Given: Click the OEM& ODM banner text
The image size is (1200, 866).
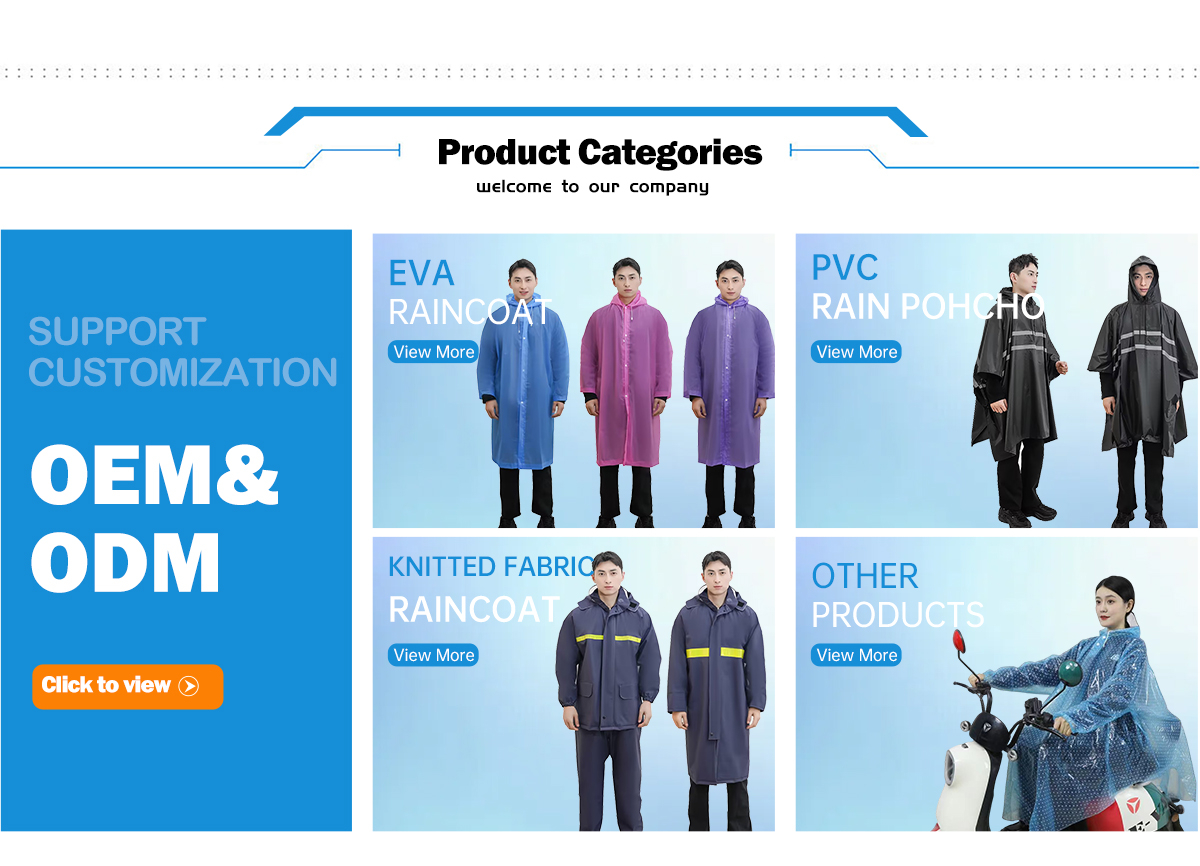Looking at the screenshot, I should point(154,519).
